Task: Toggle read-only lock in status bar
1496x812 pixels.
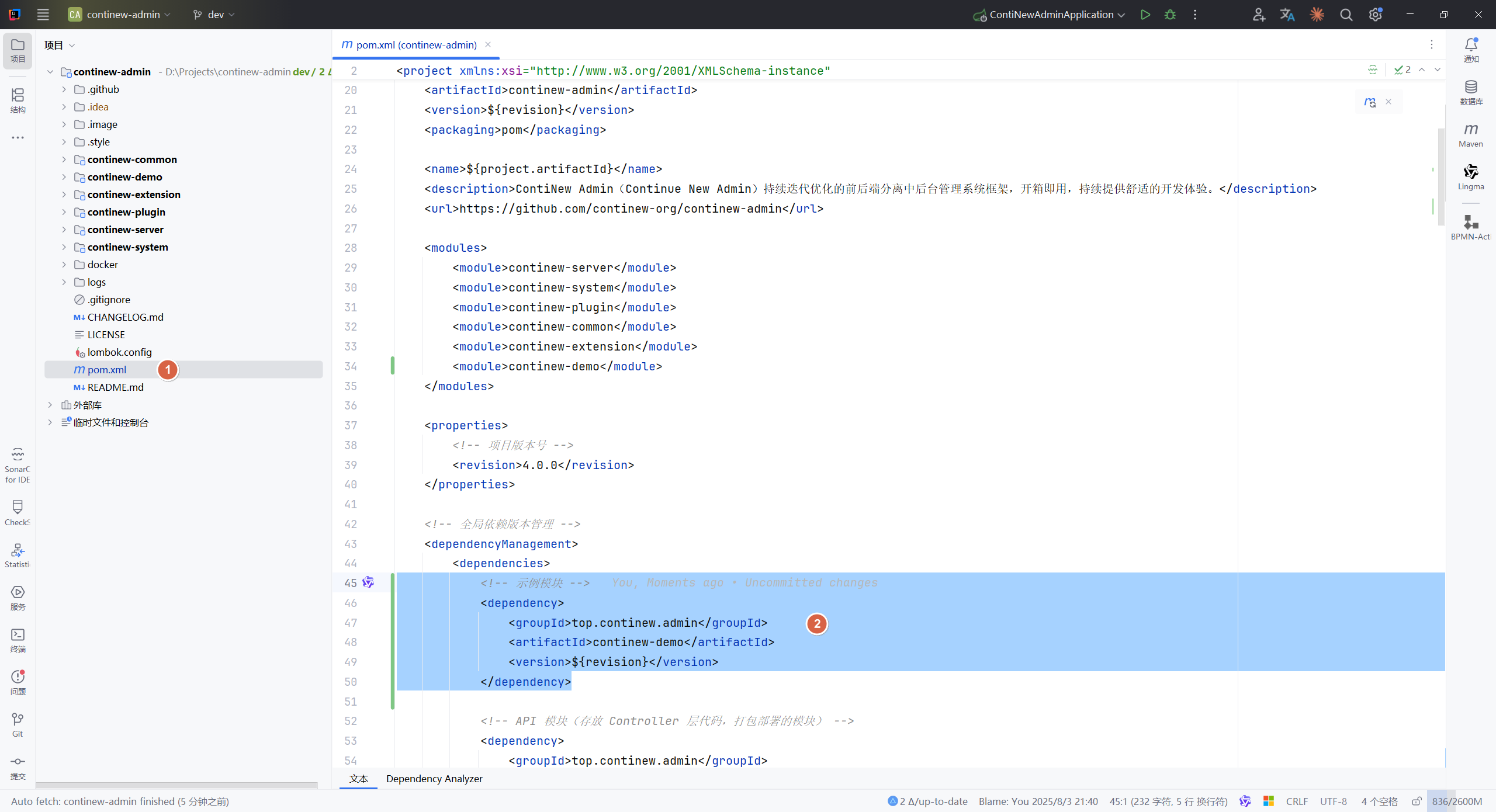Action: click(1417, 801)
